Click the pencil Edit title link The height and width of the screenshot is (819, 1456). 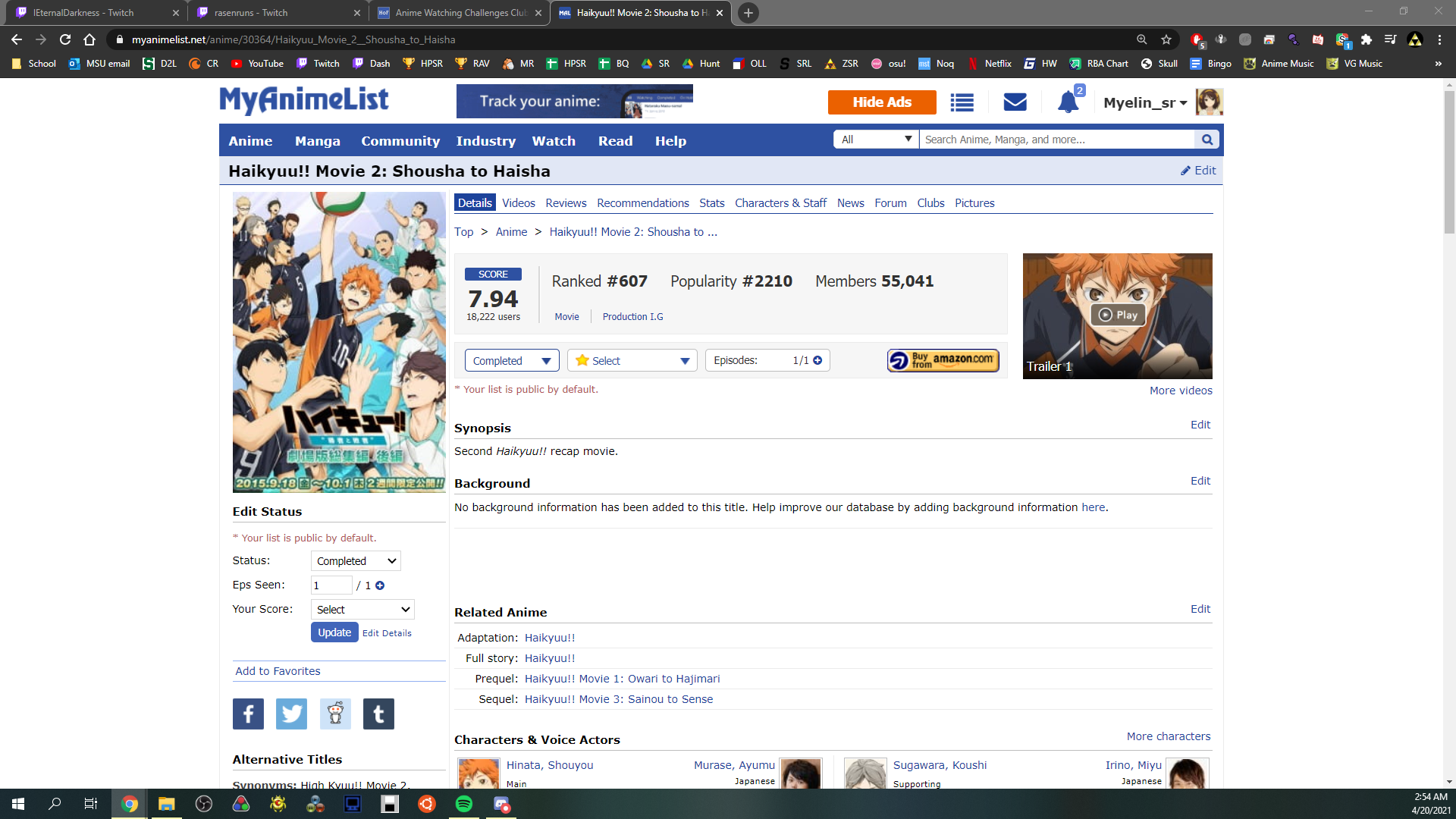click(x=1198, y=171)
